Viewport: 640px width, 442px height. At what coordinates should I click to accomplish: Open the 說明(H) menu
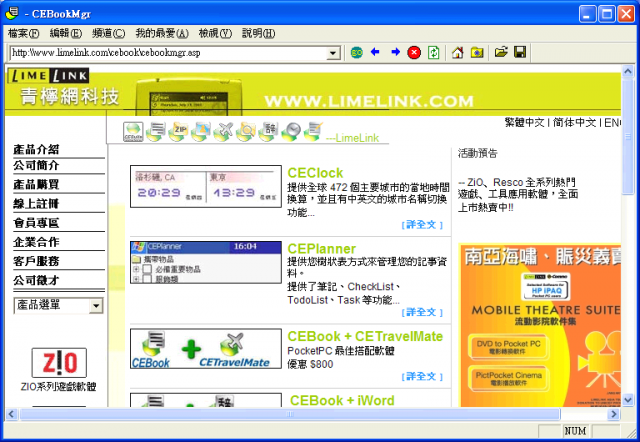258,33
